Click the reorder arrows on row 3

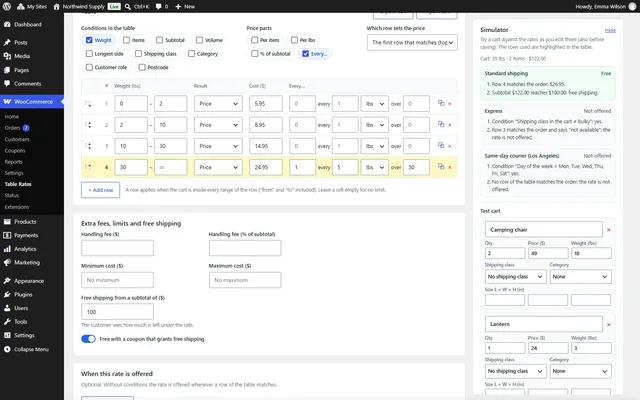click(x=88, y=146)
